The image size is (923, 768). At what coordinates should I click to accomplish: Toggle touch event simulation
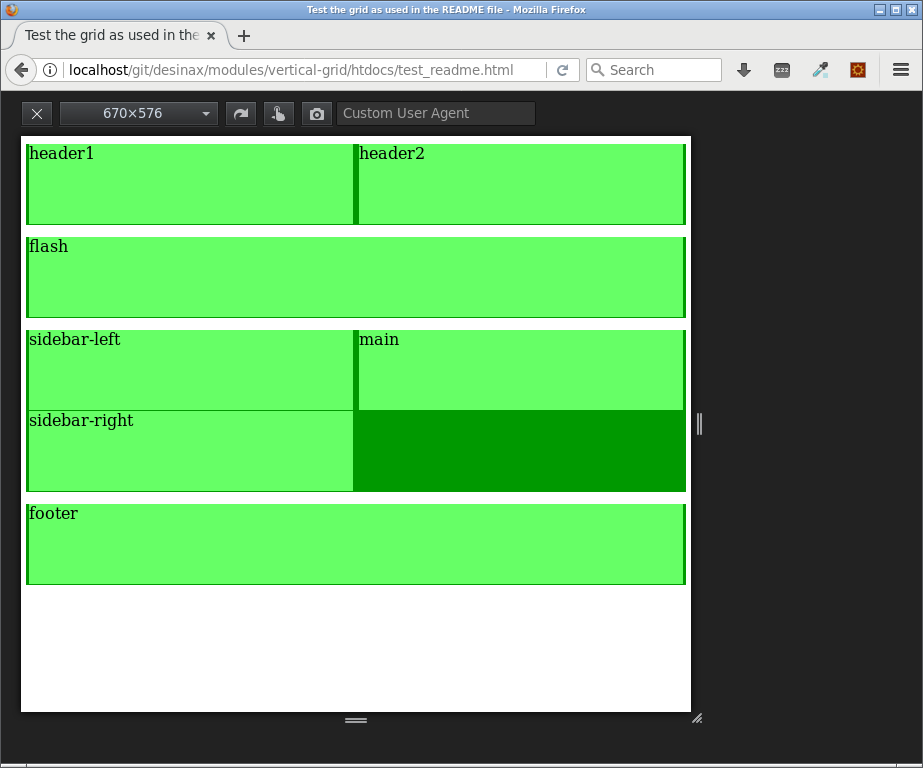coord(278,114)
